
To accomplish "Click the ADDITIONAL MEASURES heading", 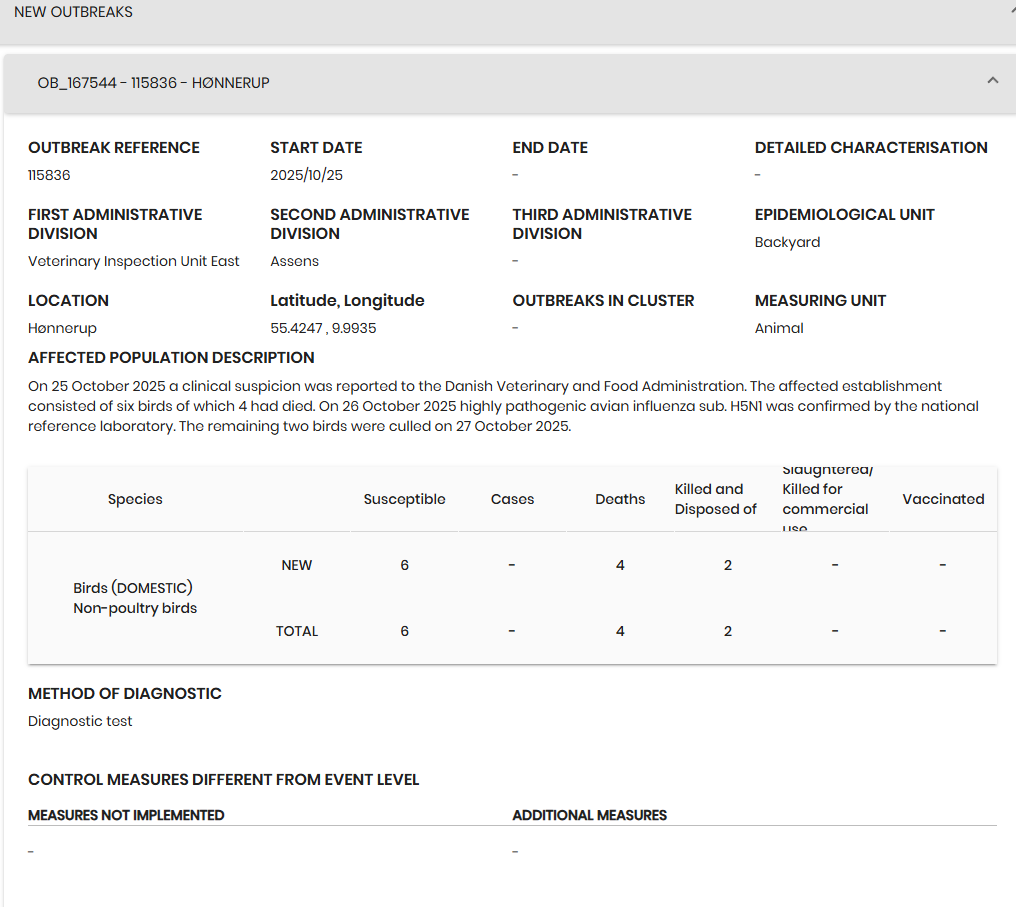I will point(589,815).
